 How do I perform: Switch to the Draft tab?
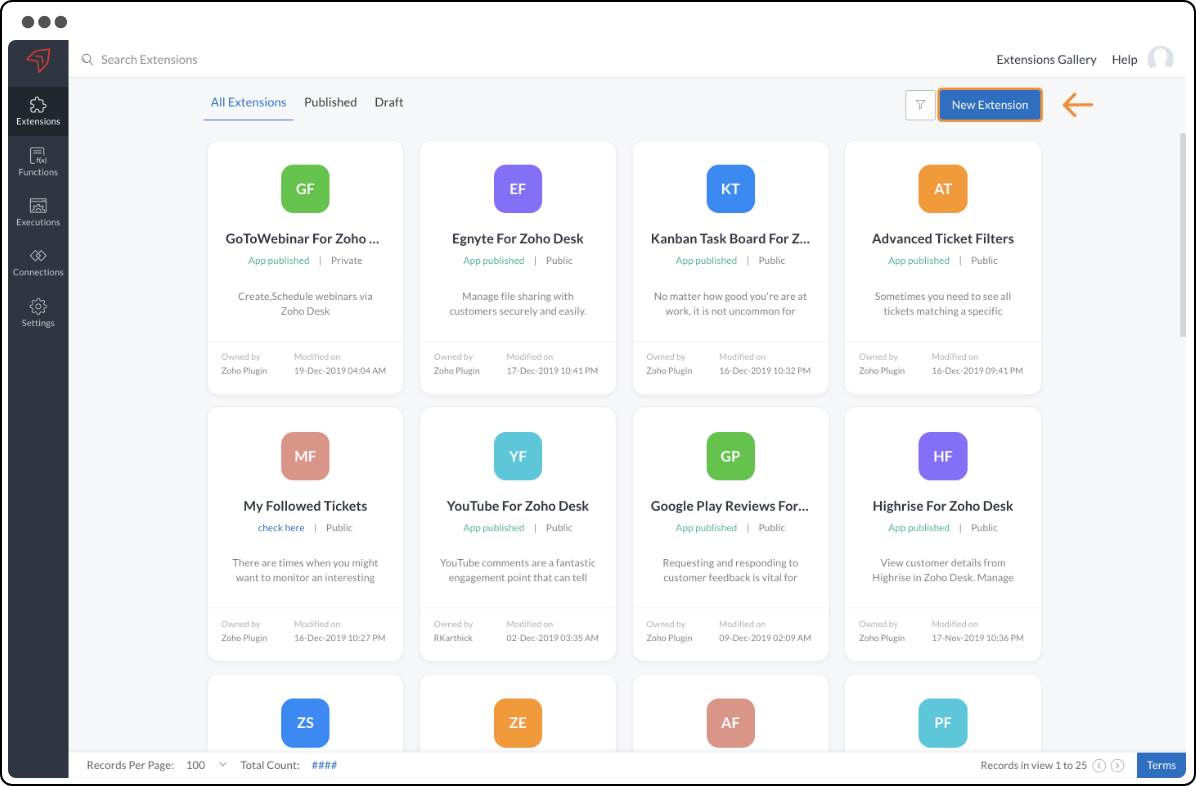tap(389, 102)
